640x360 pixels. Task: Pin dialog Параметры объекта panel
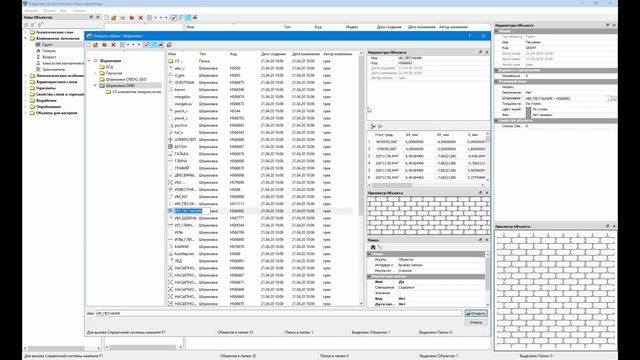[480, 52]
